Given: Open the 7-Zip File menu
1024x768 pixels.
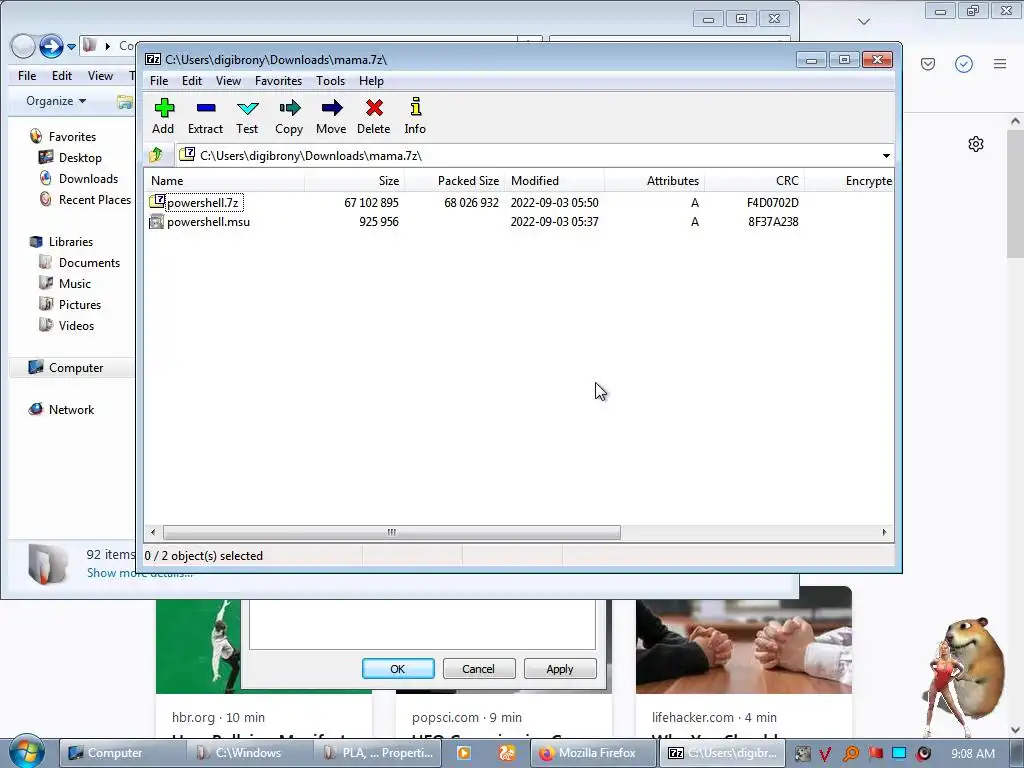Looking at the screenshot, I should click(x=159, y=81).
